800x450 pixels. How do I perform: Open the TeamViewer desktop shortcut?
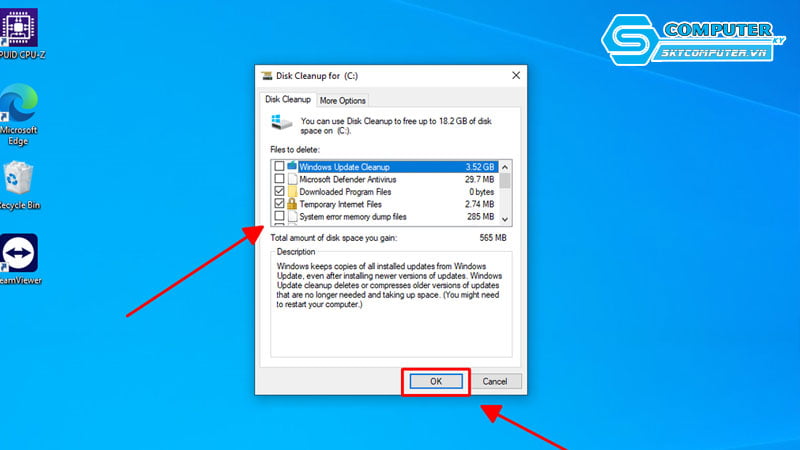tap(18, 253)
